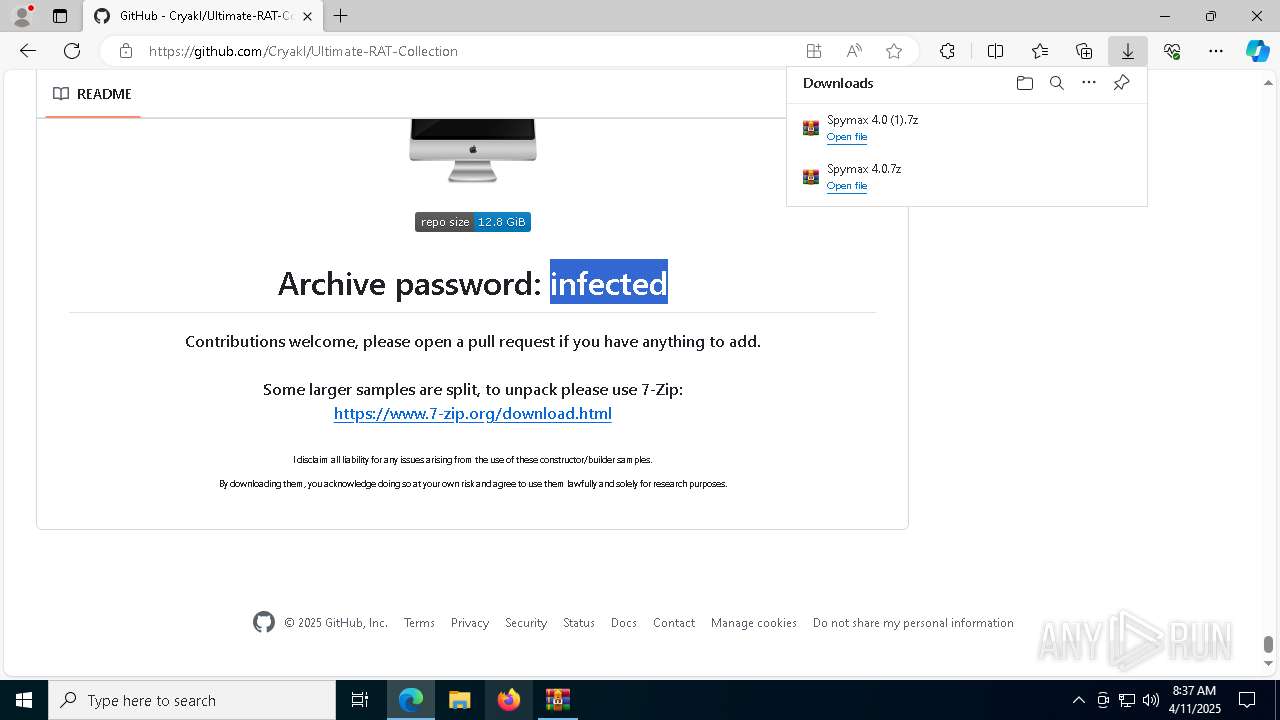The image size is (1280, 720).
Task: Open Edge Settings and more menu
Action: pyautogui.click(x=1216, y=51)
